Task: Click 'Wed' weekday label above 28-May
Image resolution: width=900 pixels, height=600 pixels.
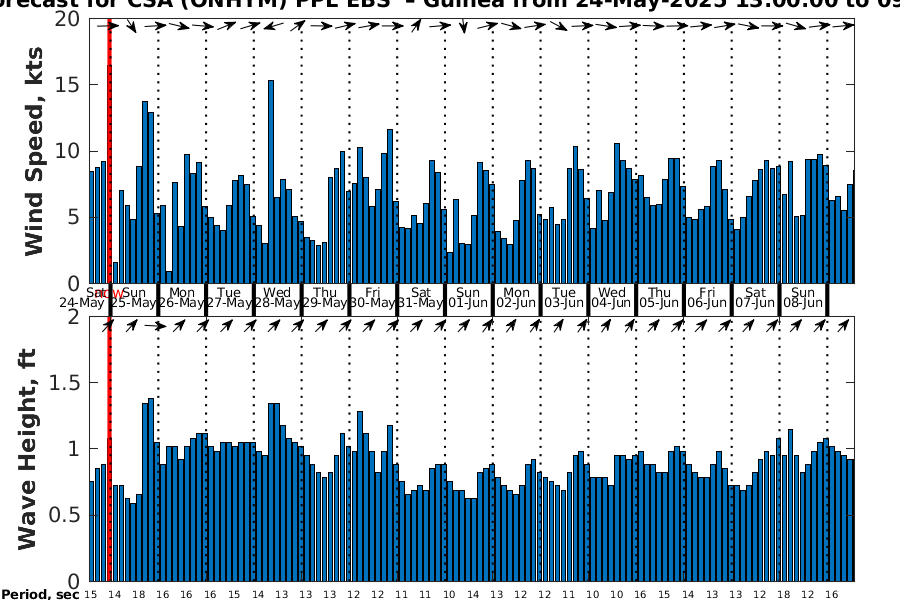Action: coord(277,292)
